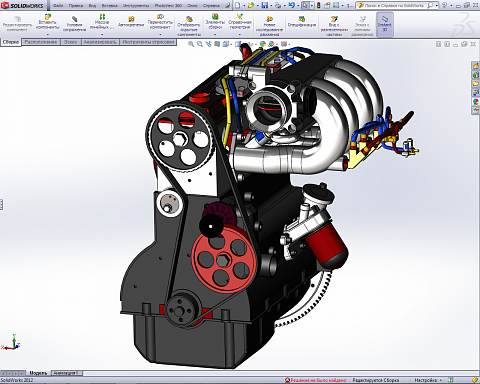Click the Section View icon
480x384 pixels.
[x=217, y=44]
